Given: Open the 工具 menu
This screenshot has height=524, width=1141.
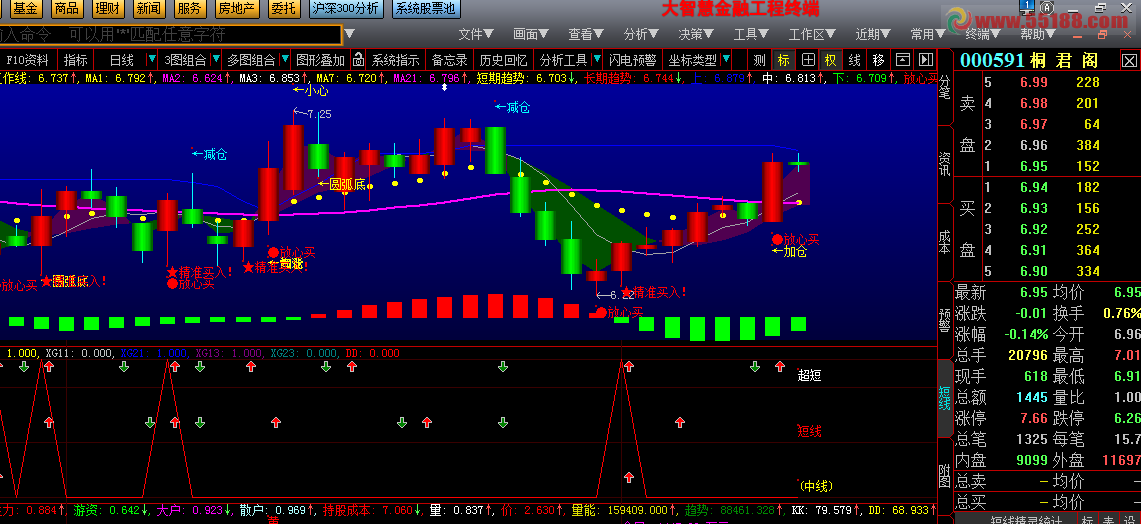Looking at the screenshot, I should click(x=752, y=34).
